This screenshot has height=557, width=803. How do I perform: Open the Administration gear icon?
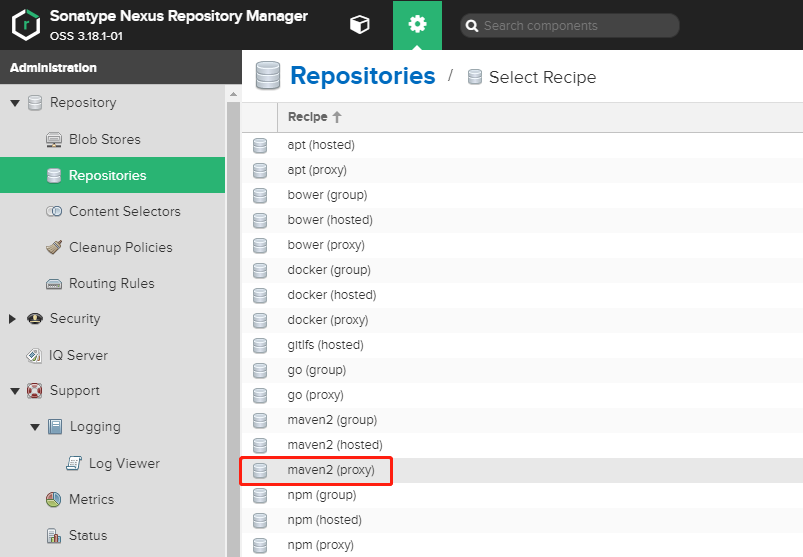[x=417, y=24]
